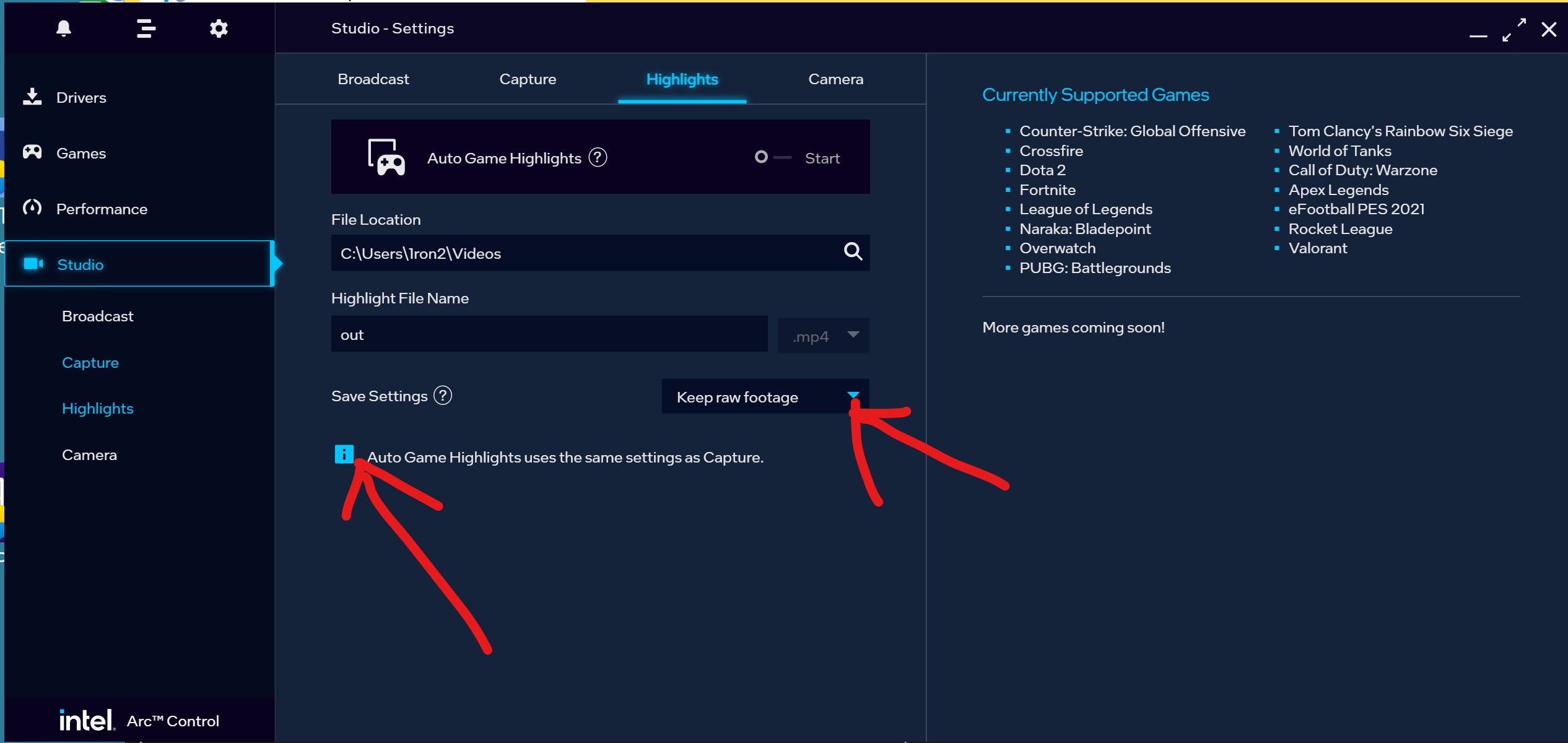Open the Games section in the sidebar

[81, 153]
